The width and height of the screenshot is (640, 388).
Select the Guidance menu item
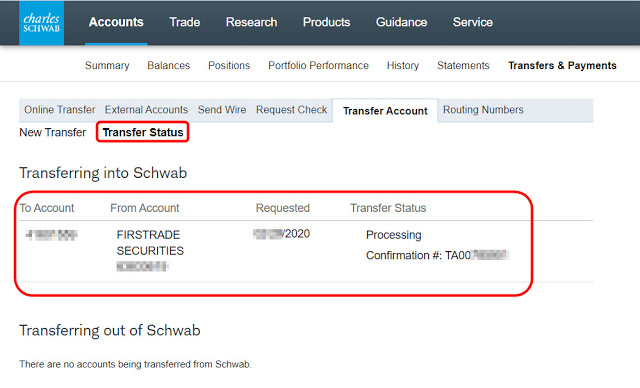pos(402,22)
